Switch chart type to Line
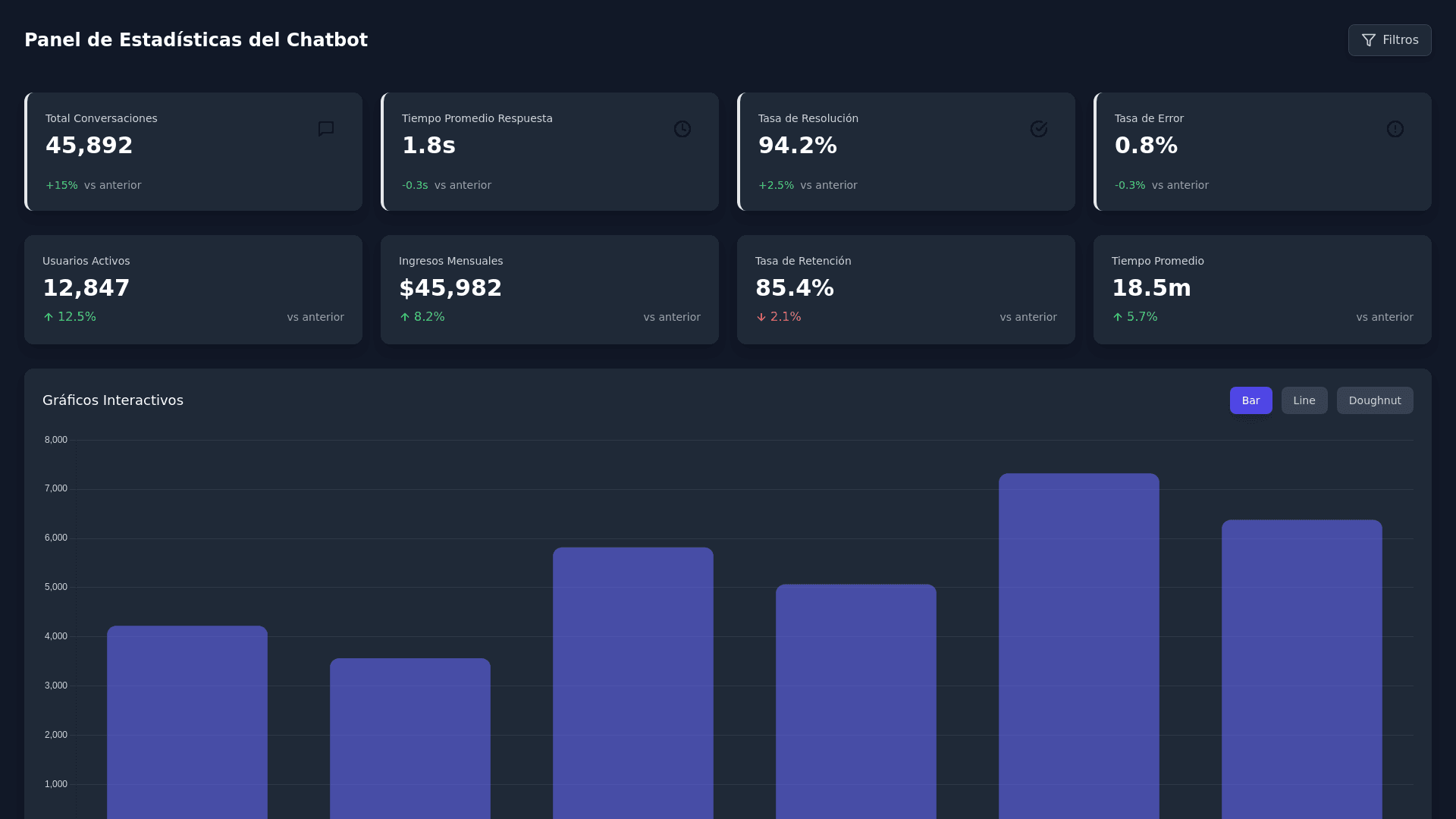Viewport: 1456px width, 819px height. click(1304, 400)
